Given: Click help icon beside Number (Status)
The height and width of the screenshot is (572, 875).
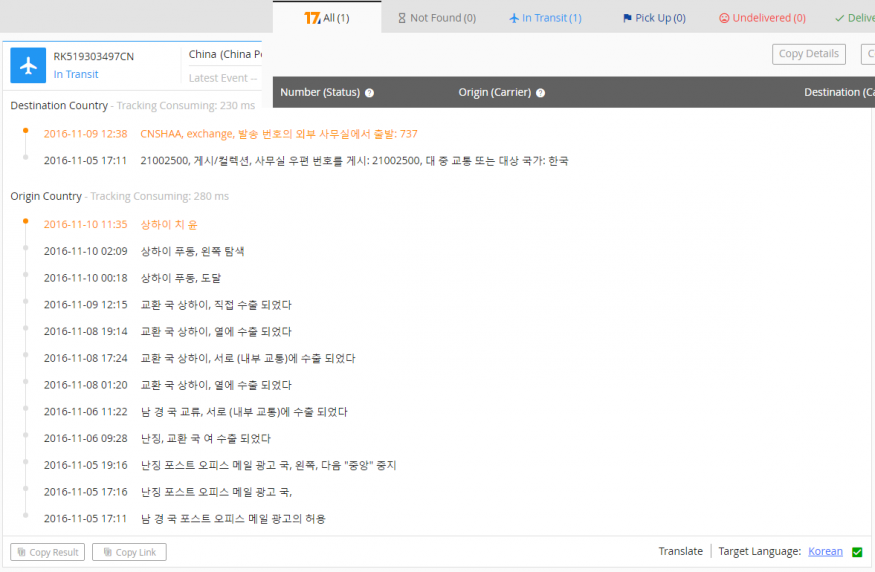Looking at the screenshot, I should point(369,93).
